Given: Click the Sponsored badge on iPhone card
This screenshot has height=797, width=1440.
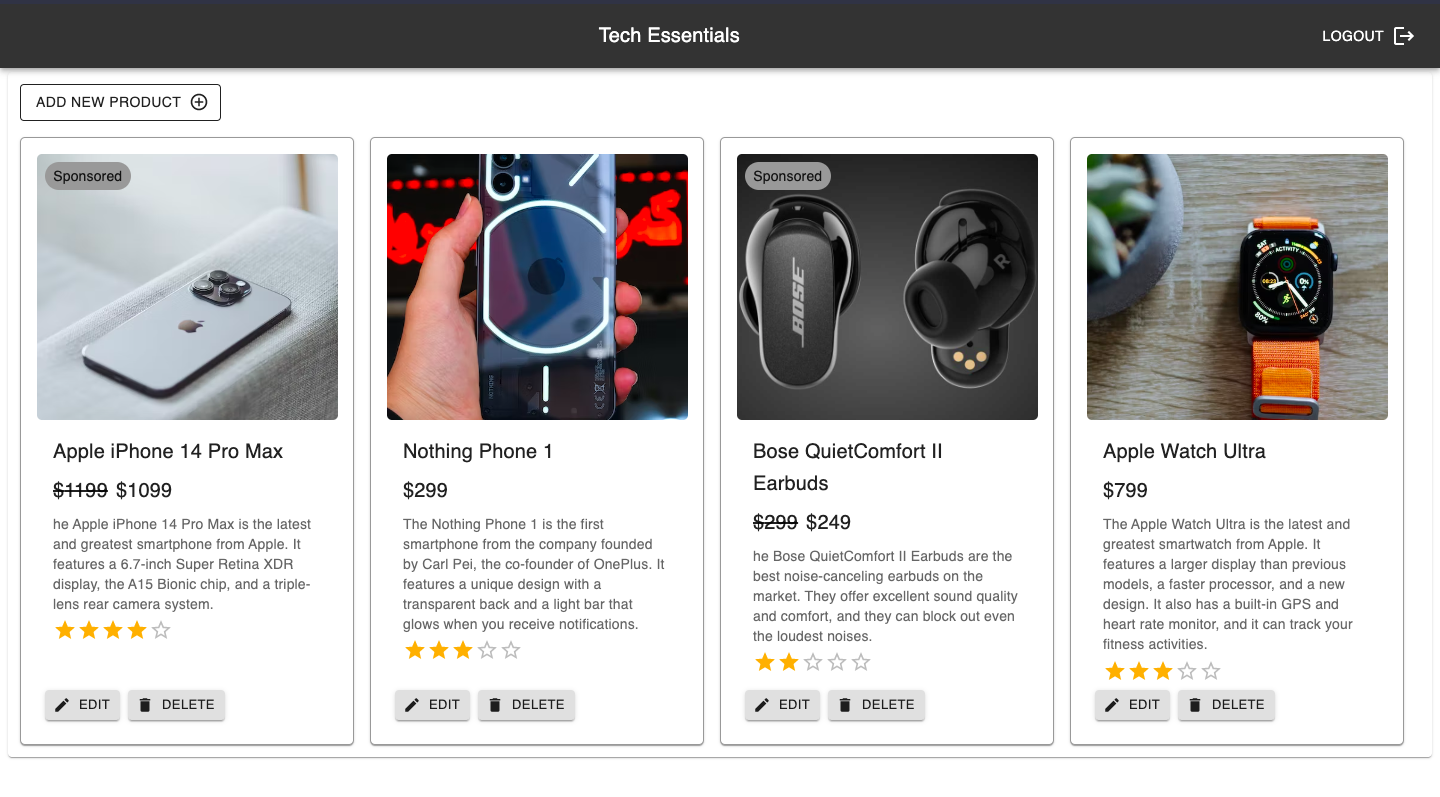Looking at the screenshot, I should tap(87, 176).
